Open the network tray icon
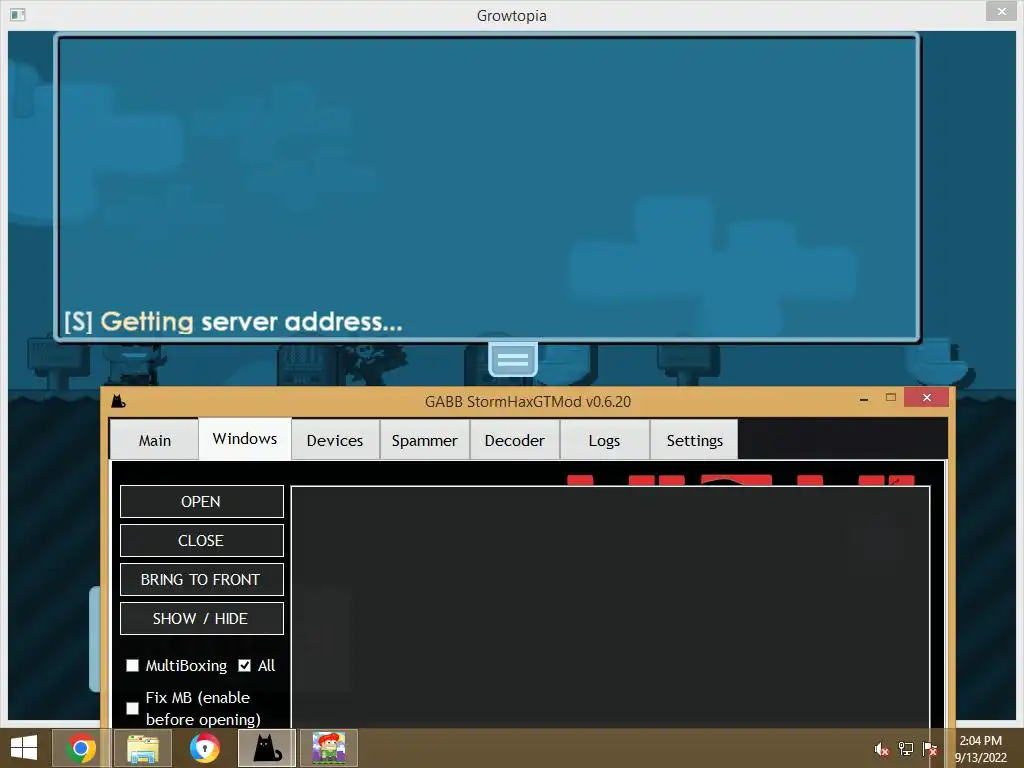 pyautogui.click(x=906, y=749)
